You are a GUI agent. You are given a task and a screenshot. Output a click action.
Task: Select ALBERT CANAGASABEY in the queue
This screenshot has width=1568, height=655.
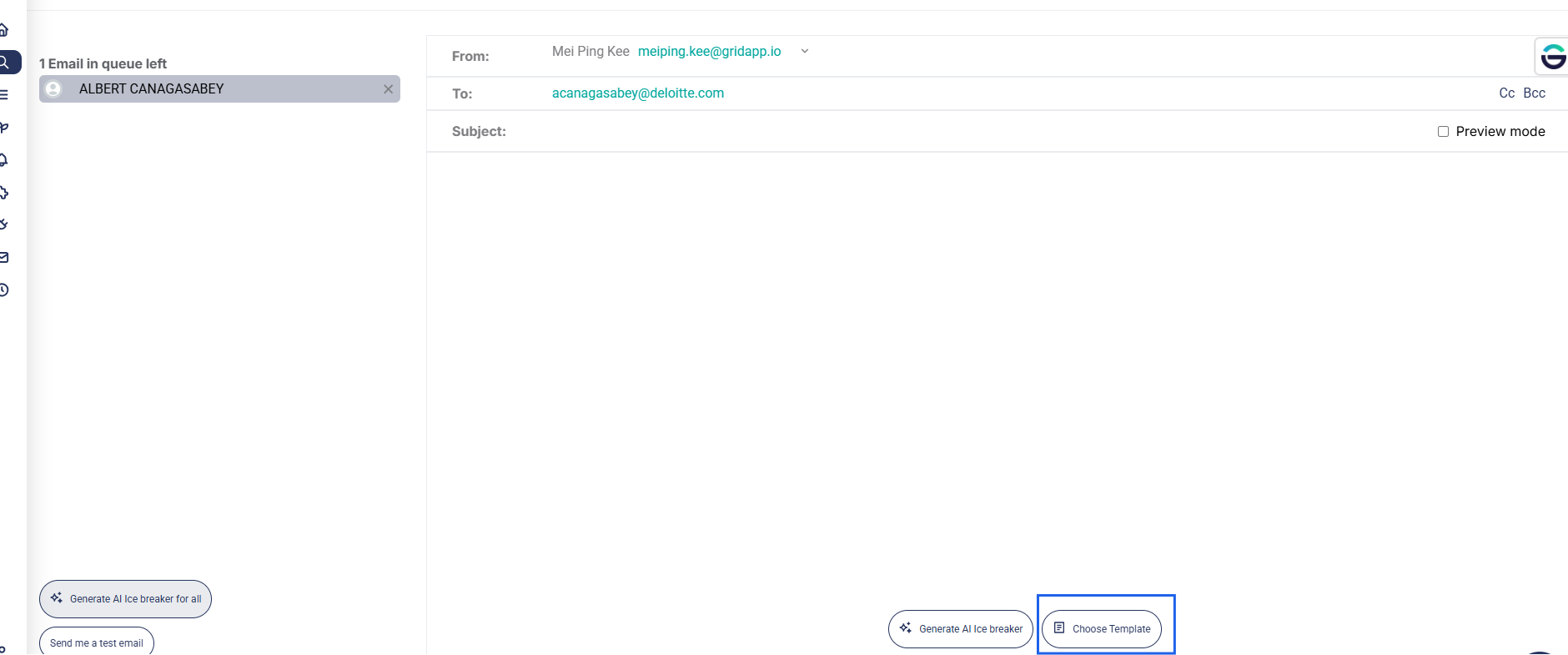pyautogui.click(x=219, y=89)
